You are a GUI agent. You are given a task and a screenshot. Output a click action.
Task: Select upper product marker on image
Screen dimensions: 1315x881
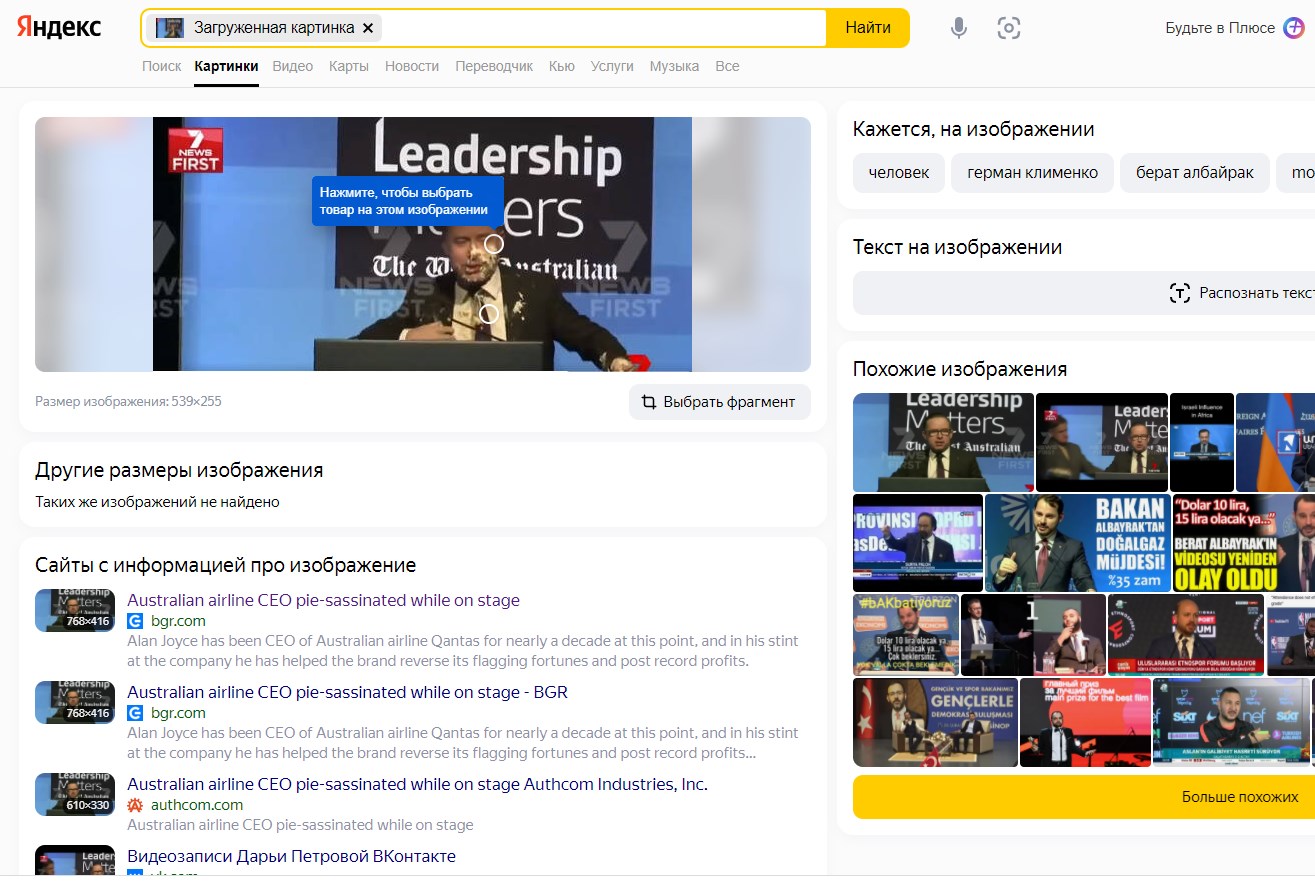(x=493, y=243)
